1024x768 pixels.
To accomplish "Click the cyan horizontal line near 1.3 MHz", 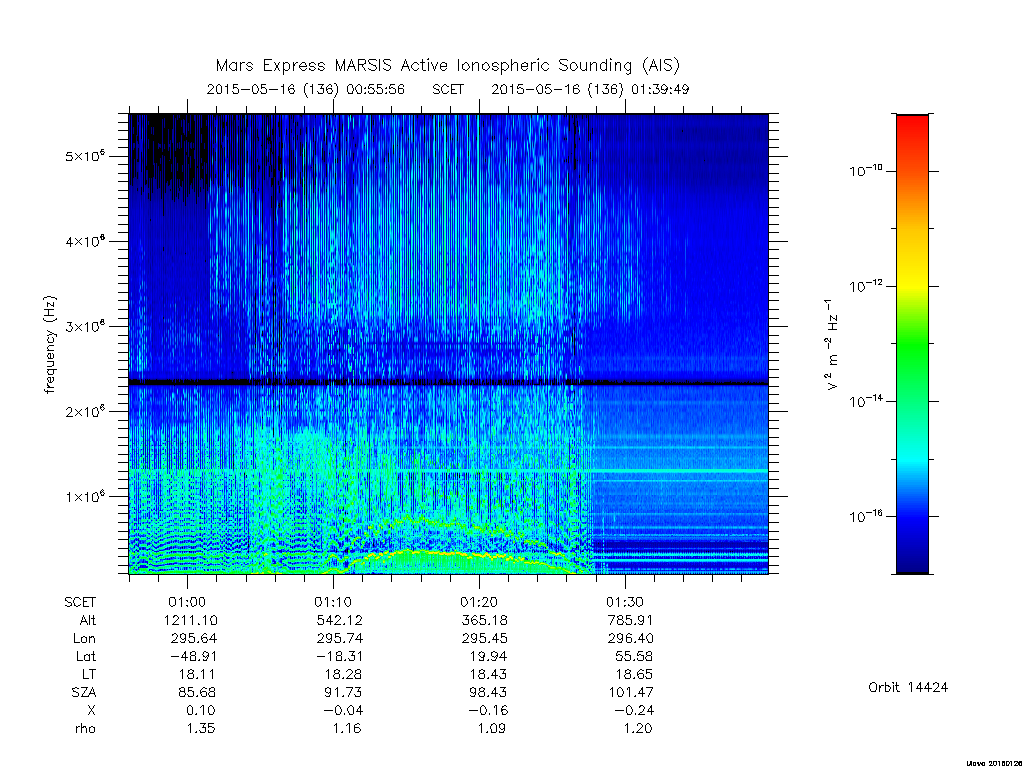I will click(x=448, y=471).
